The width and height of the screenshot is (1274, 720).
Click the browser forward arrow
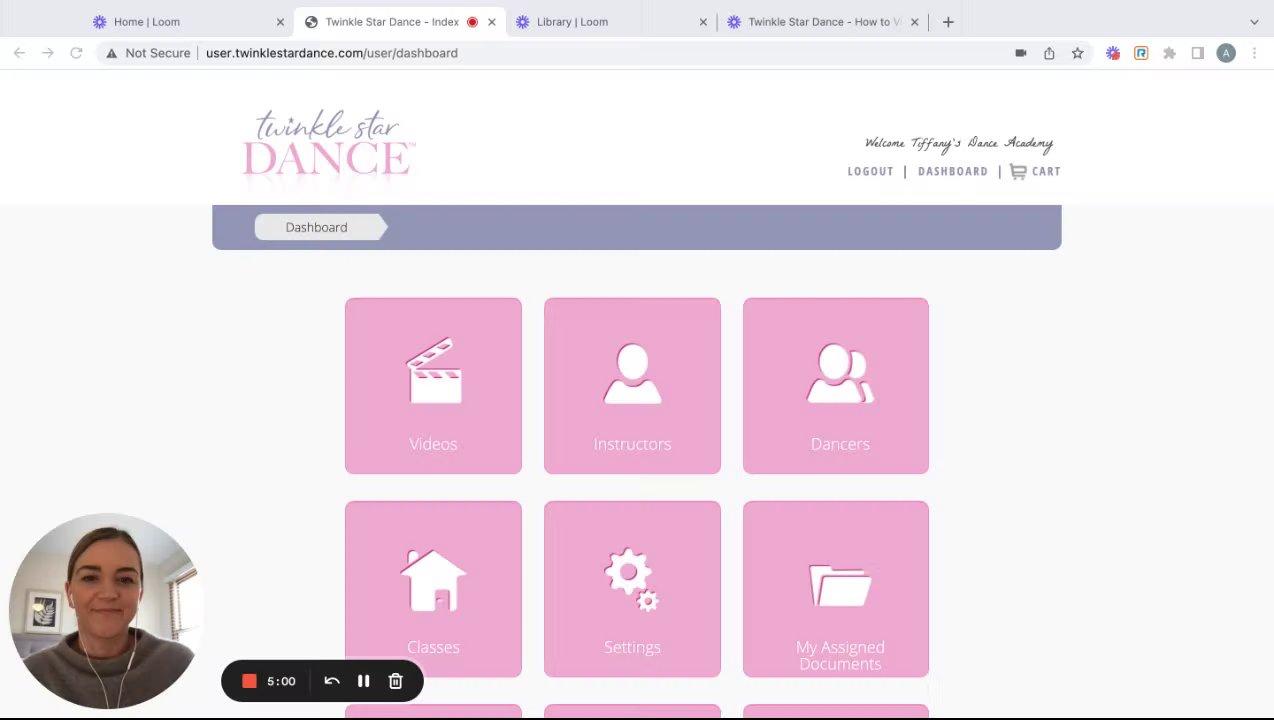click(x=47, y=53)
